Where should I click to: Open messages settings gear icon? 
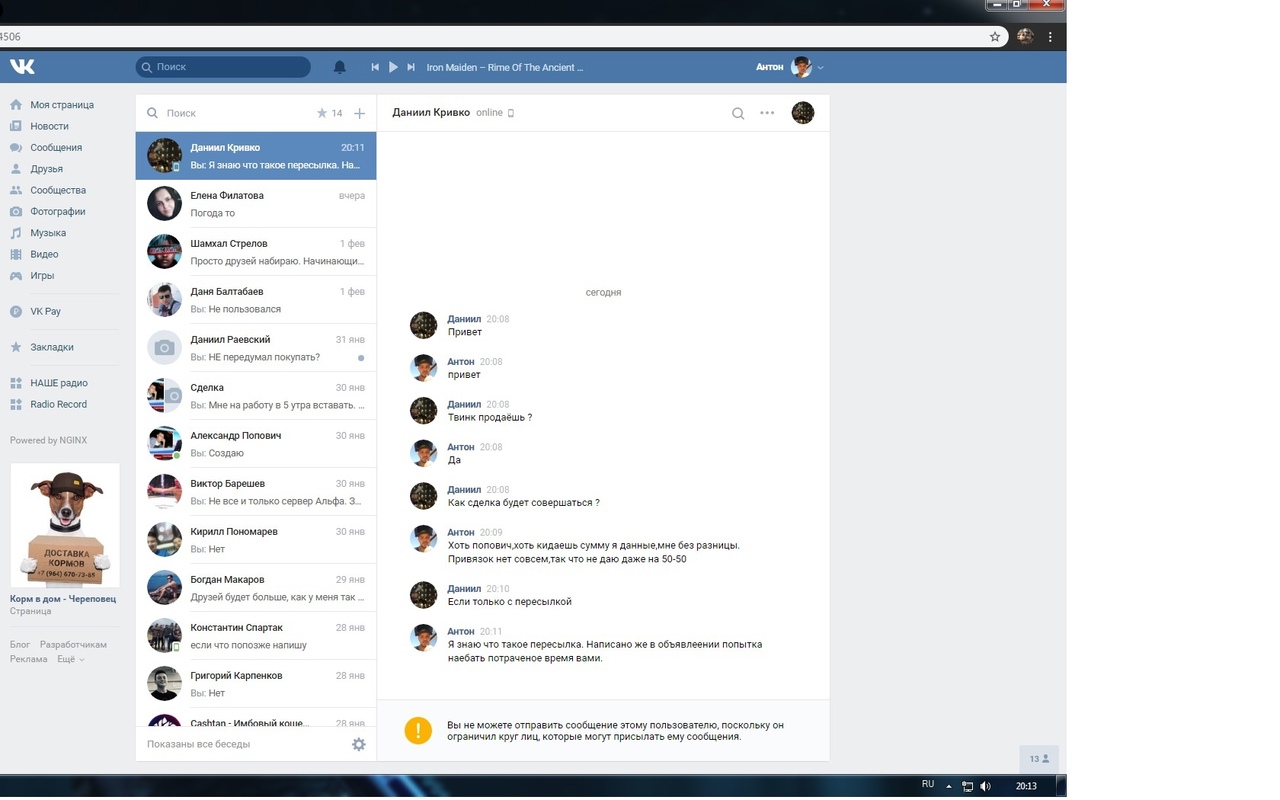point(359,744)
